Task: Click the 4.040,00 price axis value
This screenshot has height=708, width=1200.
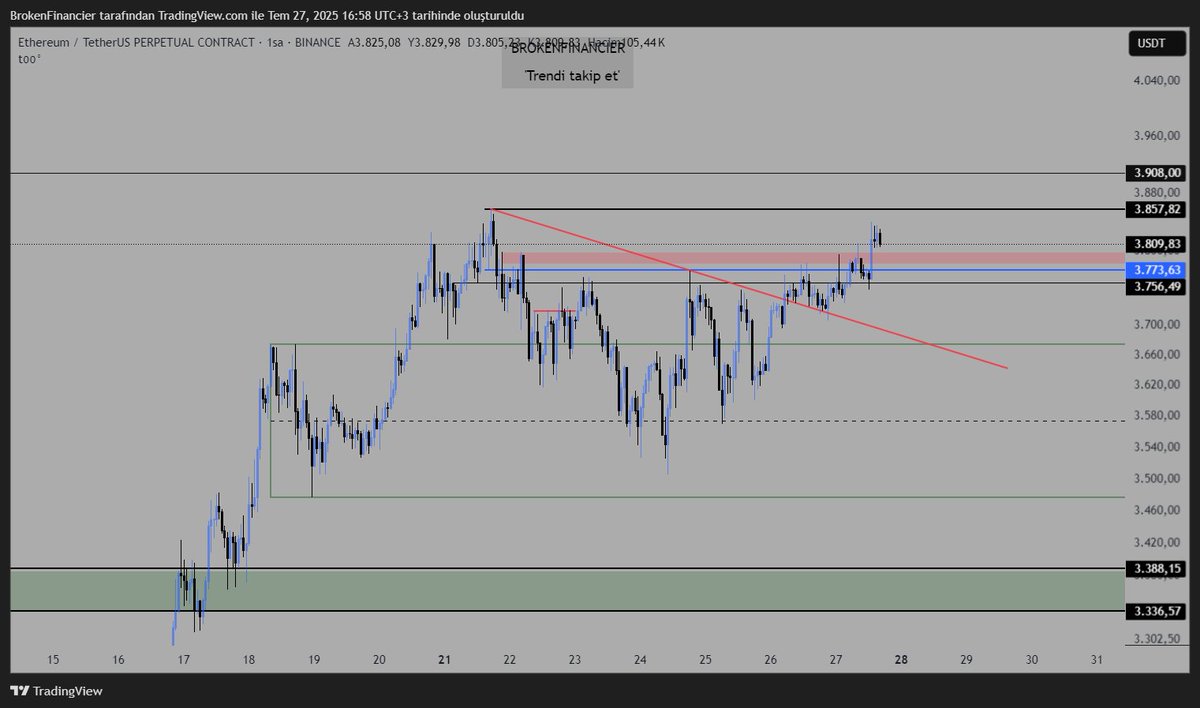Action: click(x=1158, y=80)
